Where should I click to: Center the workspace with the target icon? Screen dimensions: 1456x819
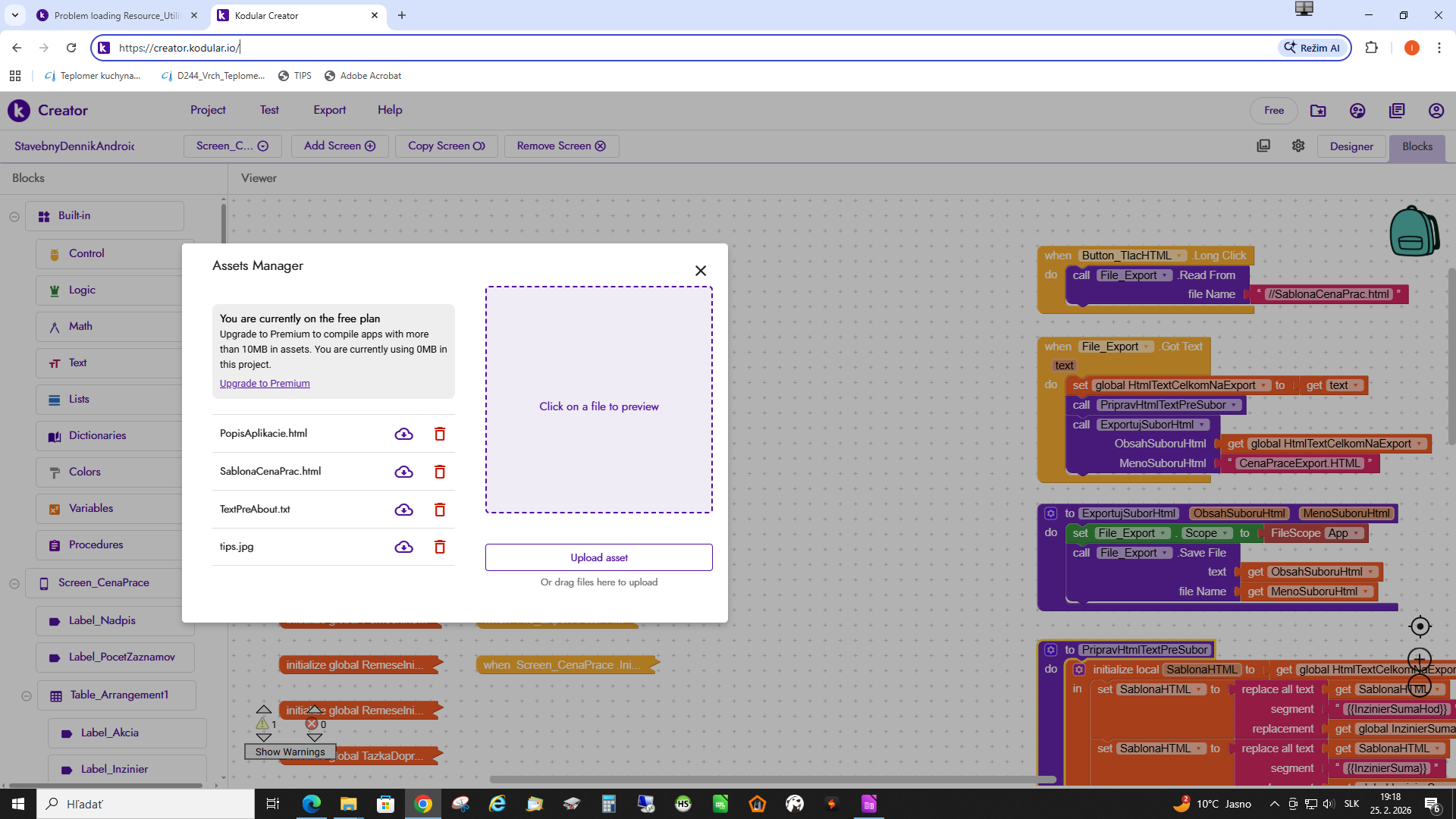1420,626
